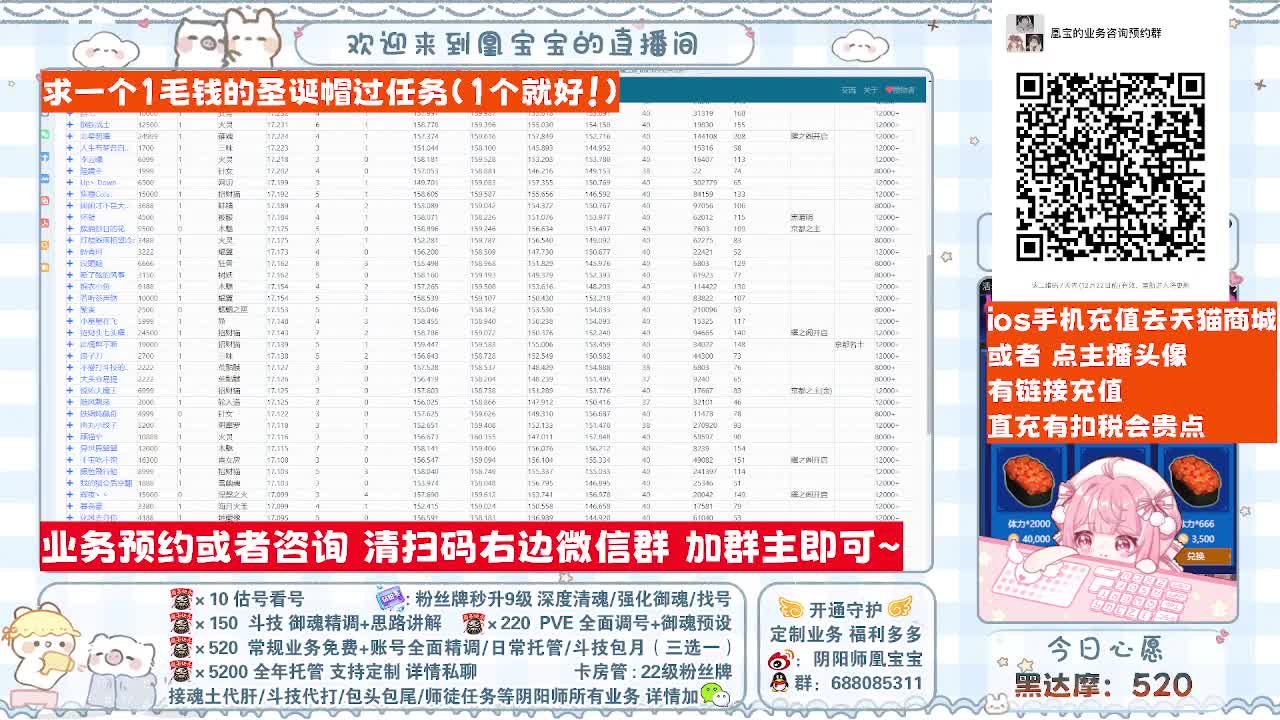Expand the row priced 24500
Viewport: 1280px width, 720px height.
coord(70,333)
